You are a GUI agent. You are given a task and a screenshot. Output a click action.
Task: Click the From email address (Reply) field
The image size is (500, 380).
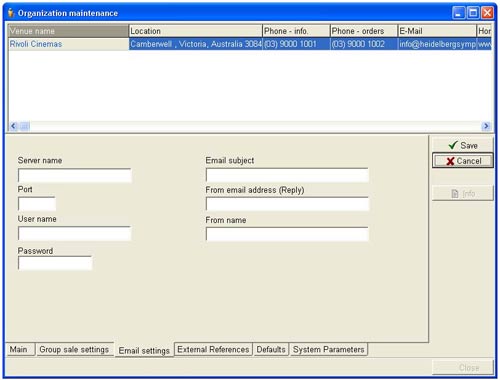point(287,204)
